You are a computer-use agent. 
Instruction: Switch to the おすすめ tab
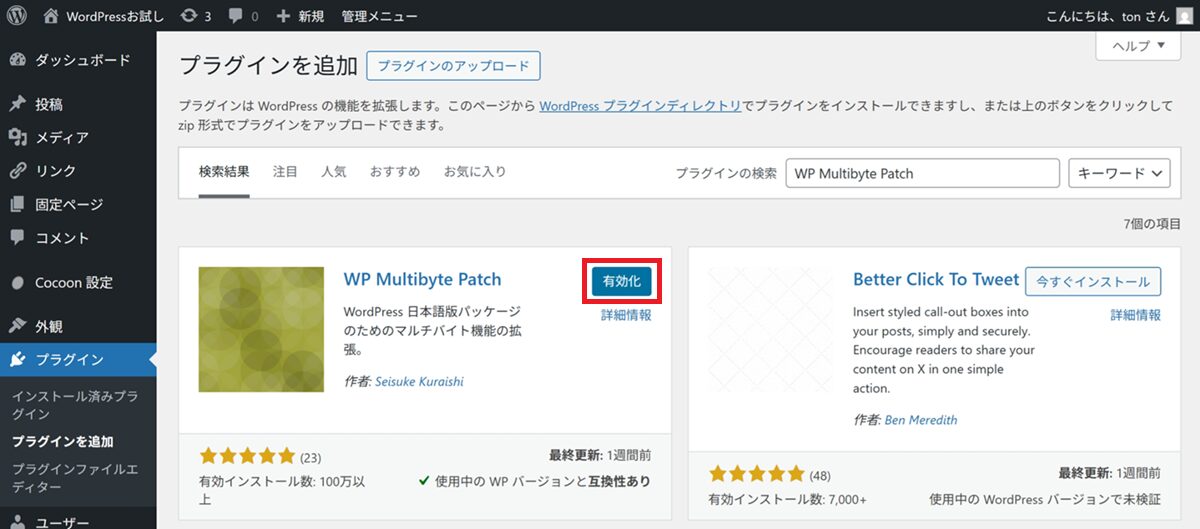pyautogui.click(x=394, y=172)
